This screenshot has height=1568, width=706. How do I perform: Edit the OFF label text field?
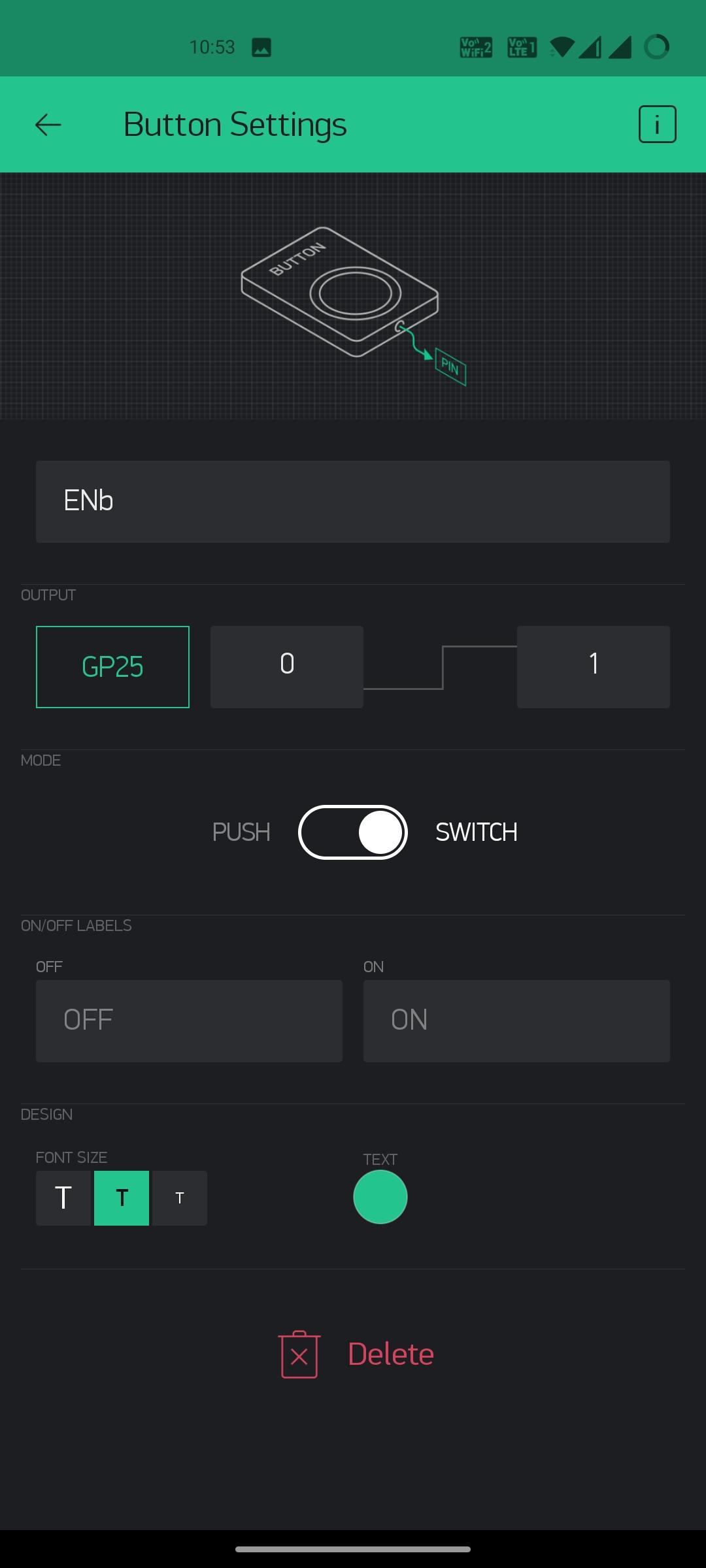pyautogui.click(x=189, y=1021)
